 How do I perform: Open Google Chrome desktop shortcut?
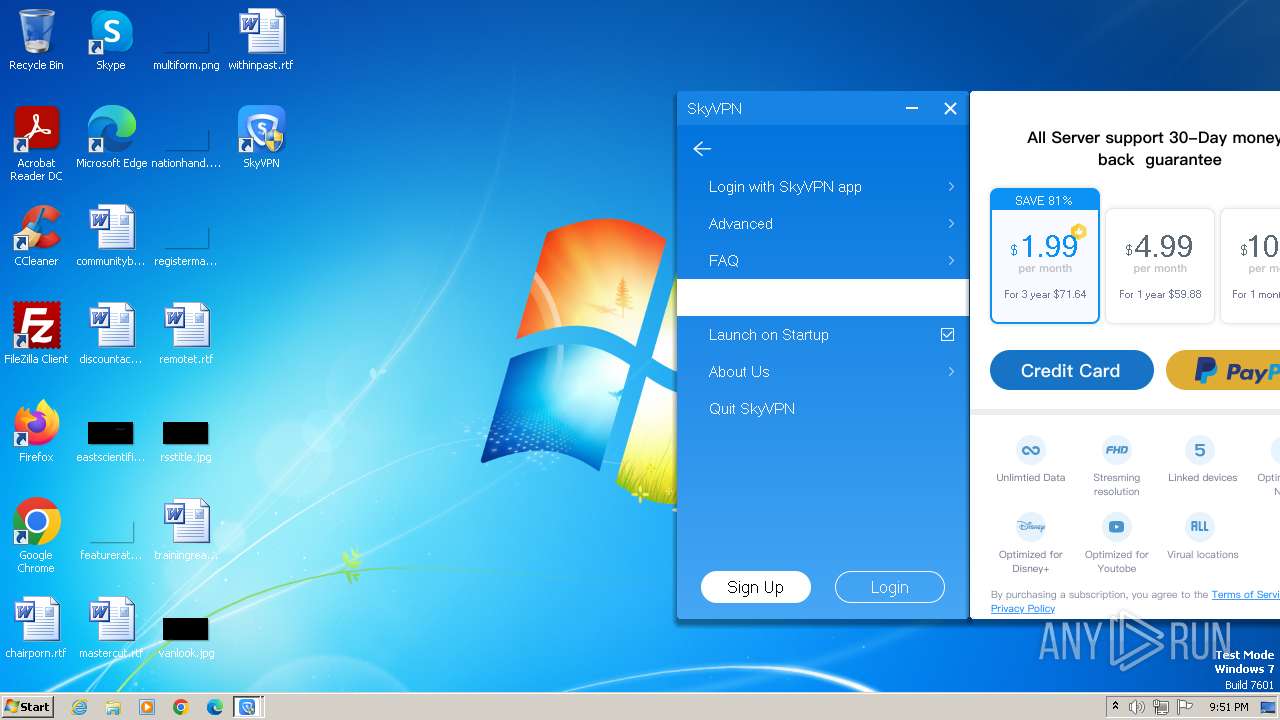tap(36, 535)
